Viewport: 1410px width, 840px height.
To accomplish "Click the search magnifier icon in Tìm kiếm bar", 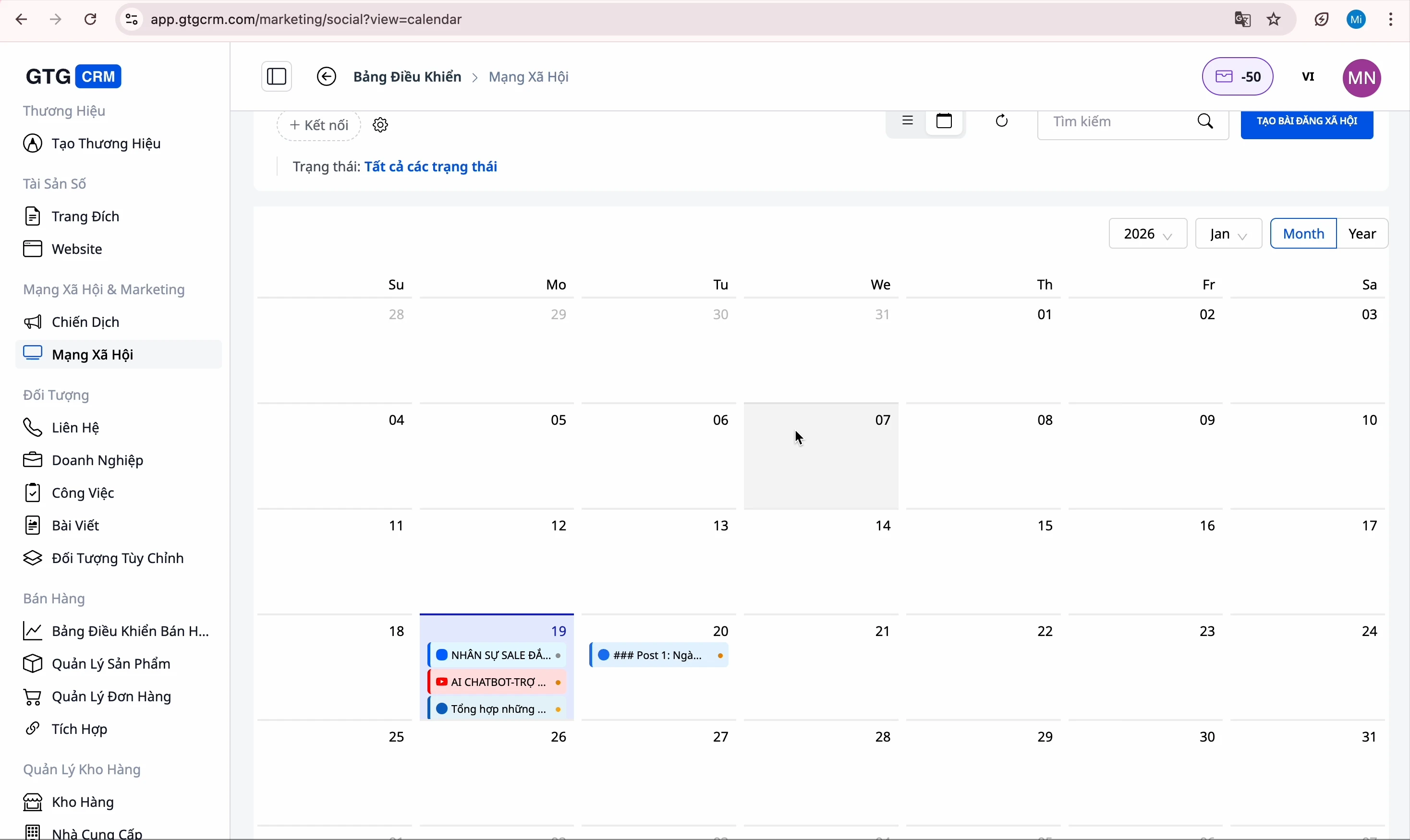I will (x=1205, y=121).
